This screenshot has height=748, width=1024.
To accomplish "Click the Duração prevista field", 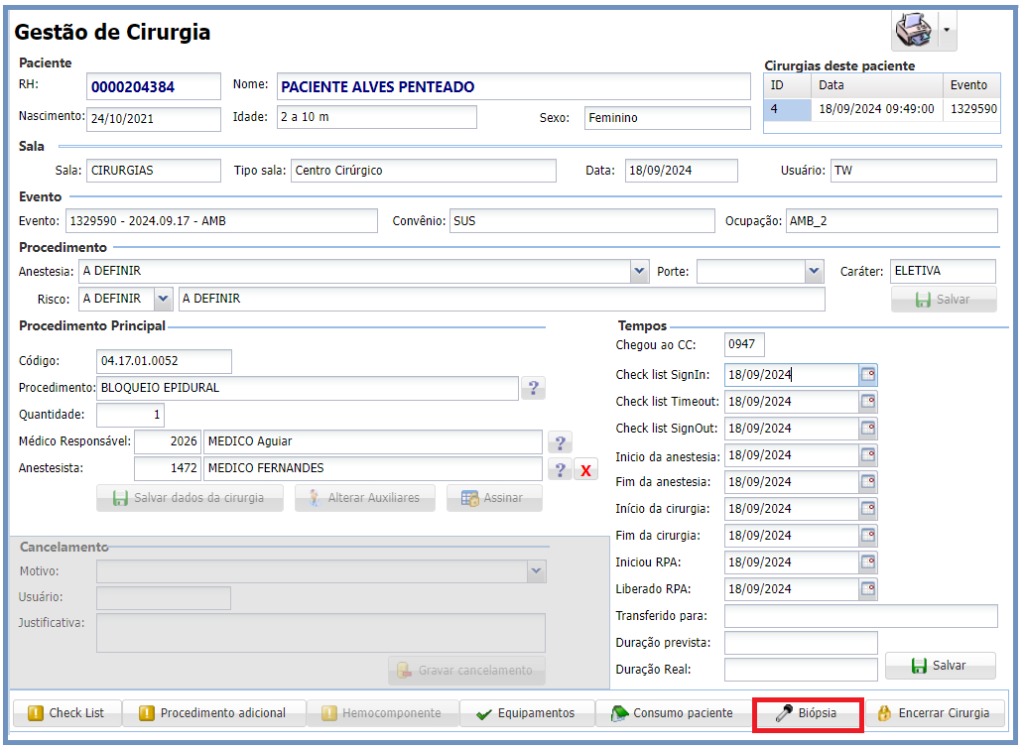I will tap(801, 643).
